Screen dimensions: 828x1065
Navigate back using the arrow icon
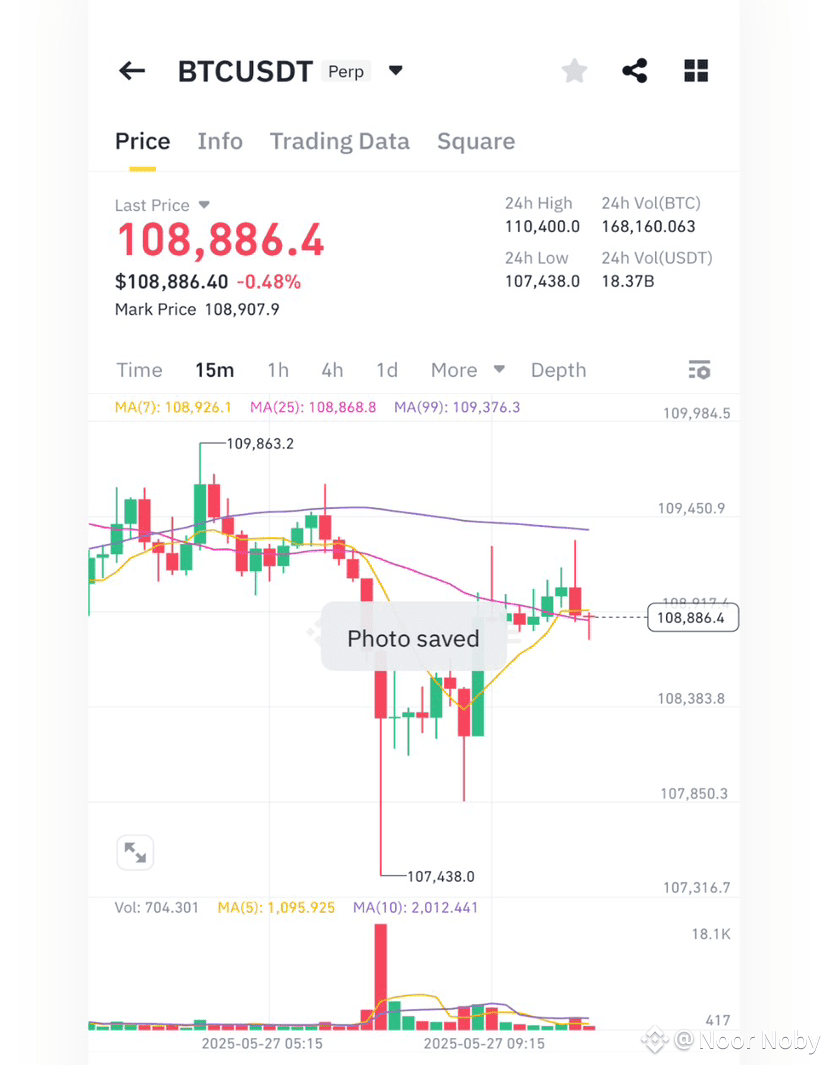coord(131,70)
